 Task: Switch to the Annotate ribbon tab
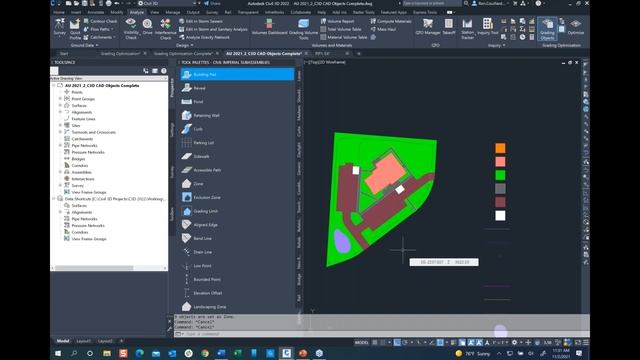pyautogui.click(x=96, y=12)
